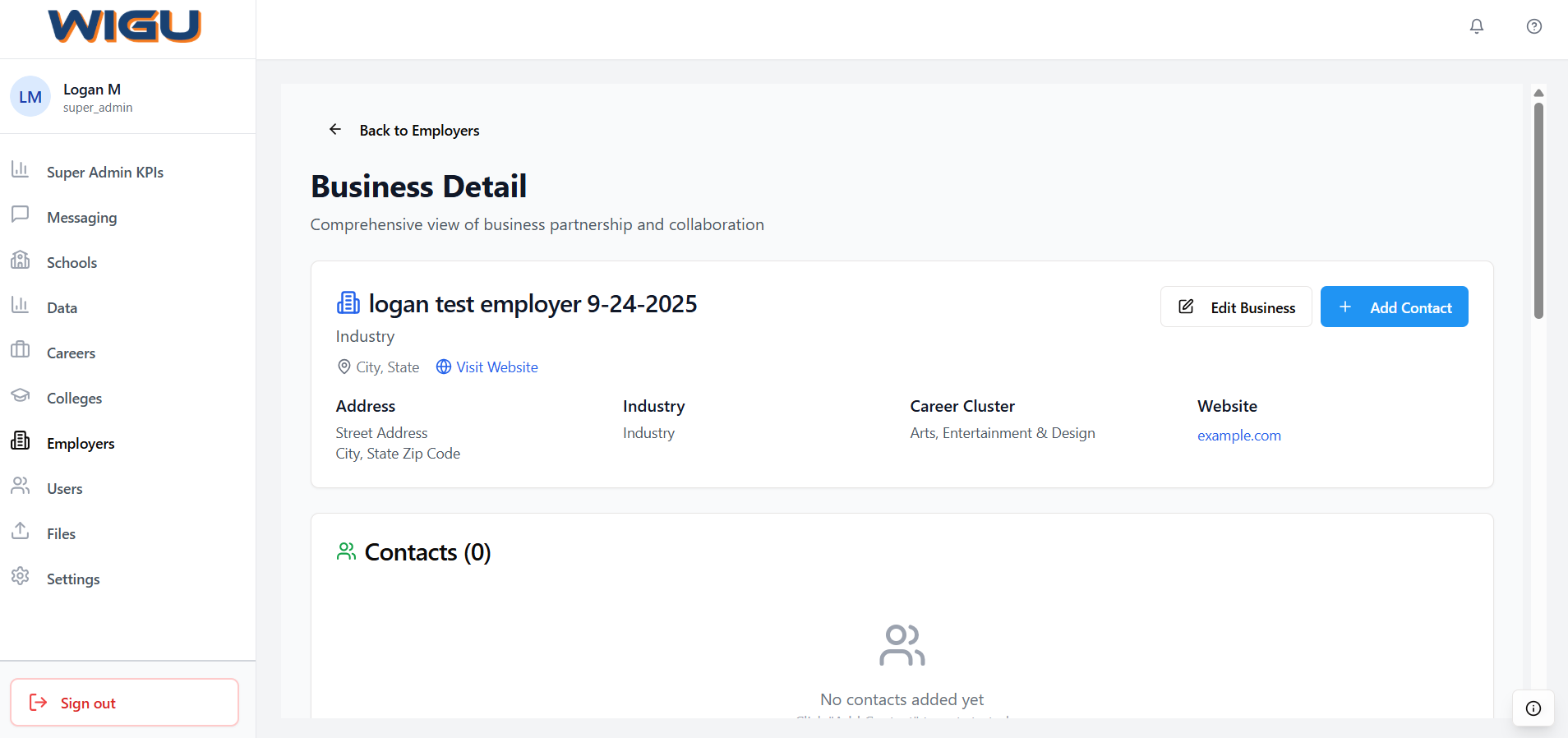Navigate to Colleges

[74, 399]
